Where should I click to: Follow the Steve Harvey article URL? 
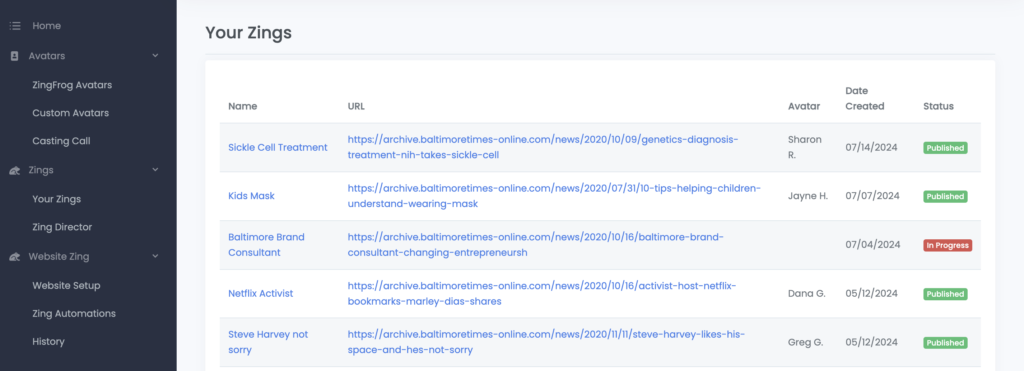click(x=546, y=342)
